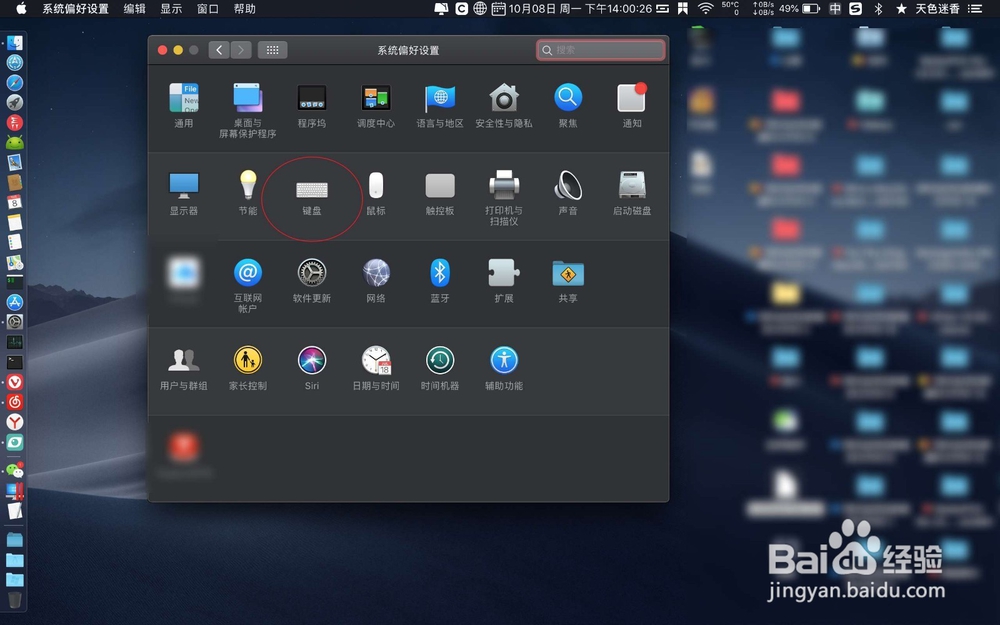Open the 启动磁盘 (Startup Disk) pane
The height and width of the screenshot is (625, 1000).
pyautogui.click(x=631, y=193)
